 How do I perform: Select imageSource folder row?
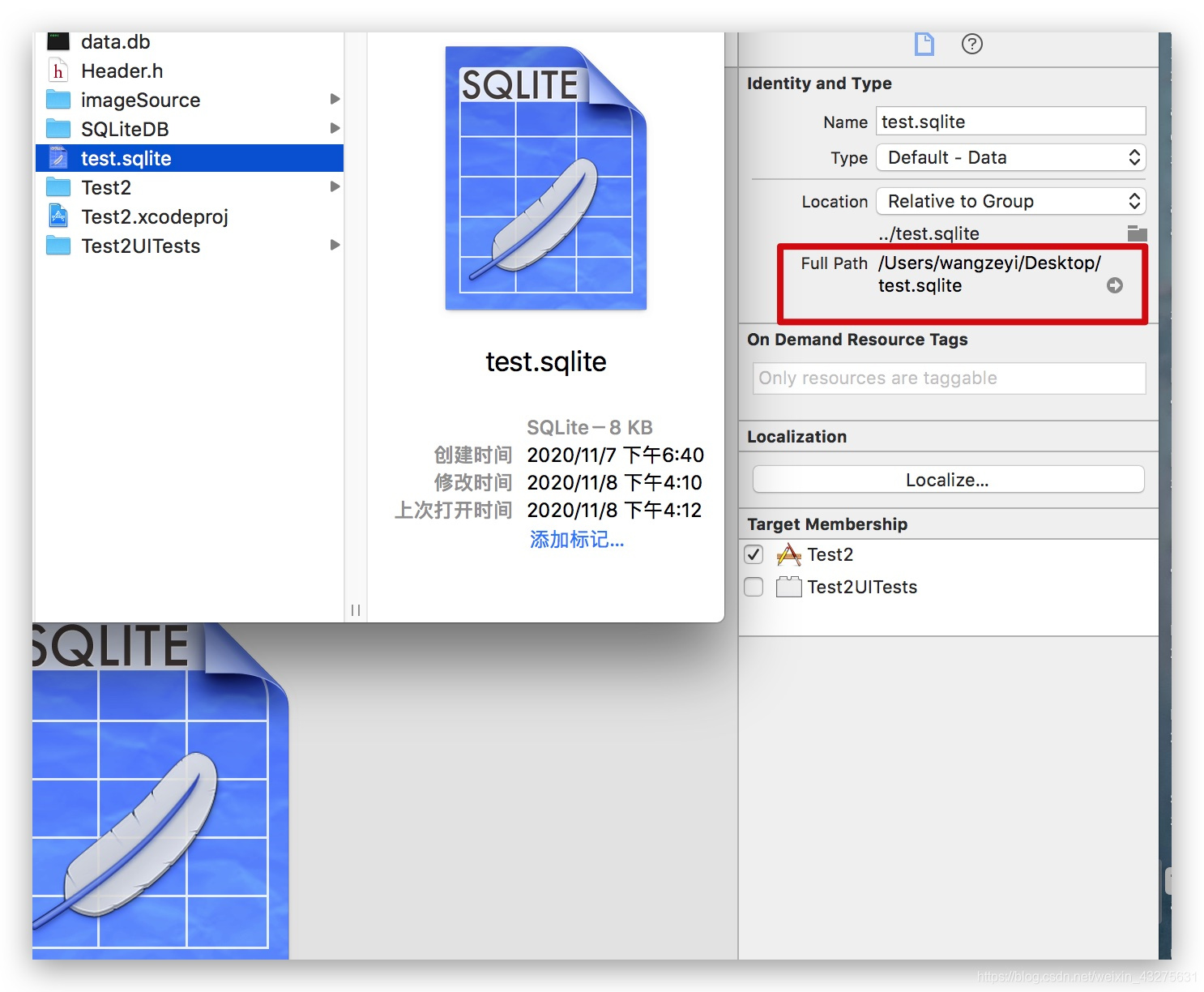coord(190,100)
